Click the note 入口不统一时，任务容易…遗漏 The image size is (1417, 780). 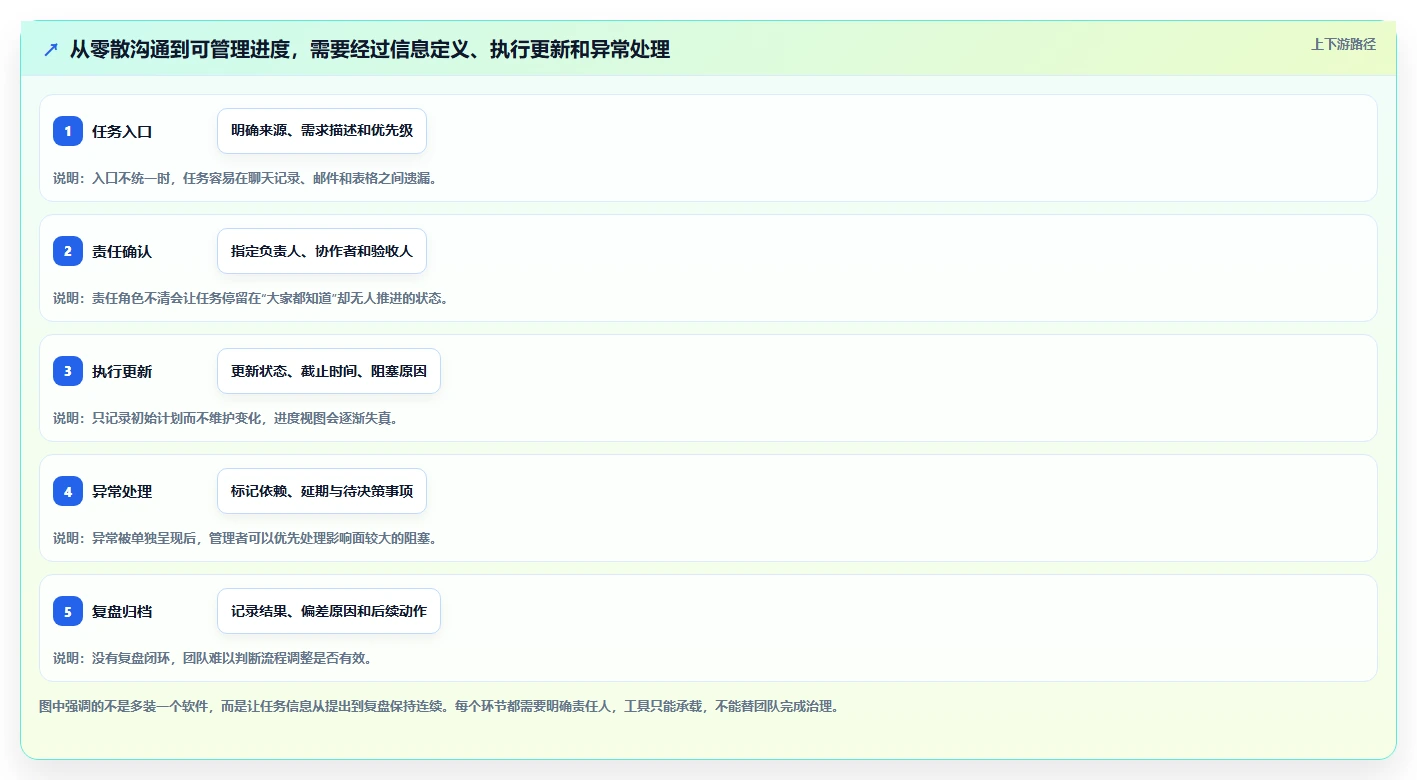tap(245, 178)
